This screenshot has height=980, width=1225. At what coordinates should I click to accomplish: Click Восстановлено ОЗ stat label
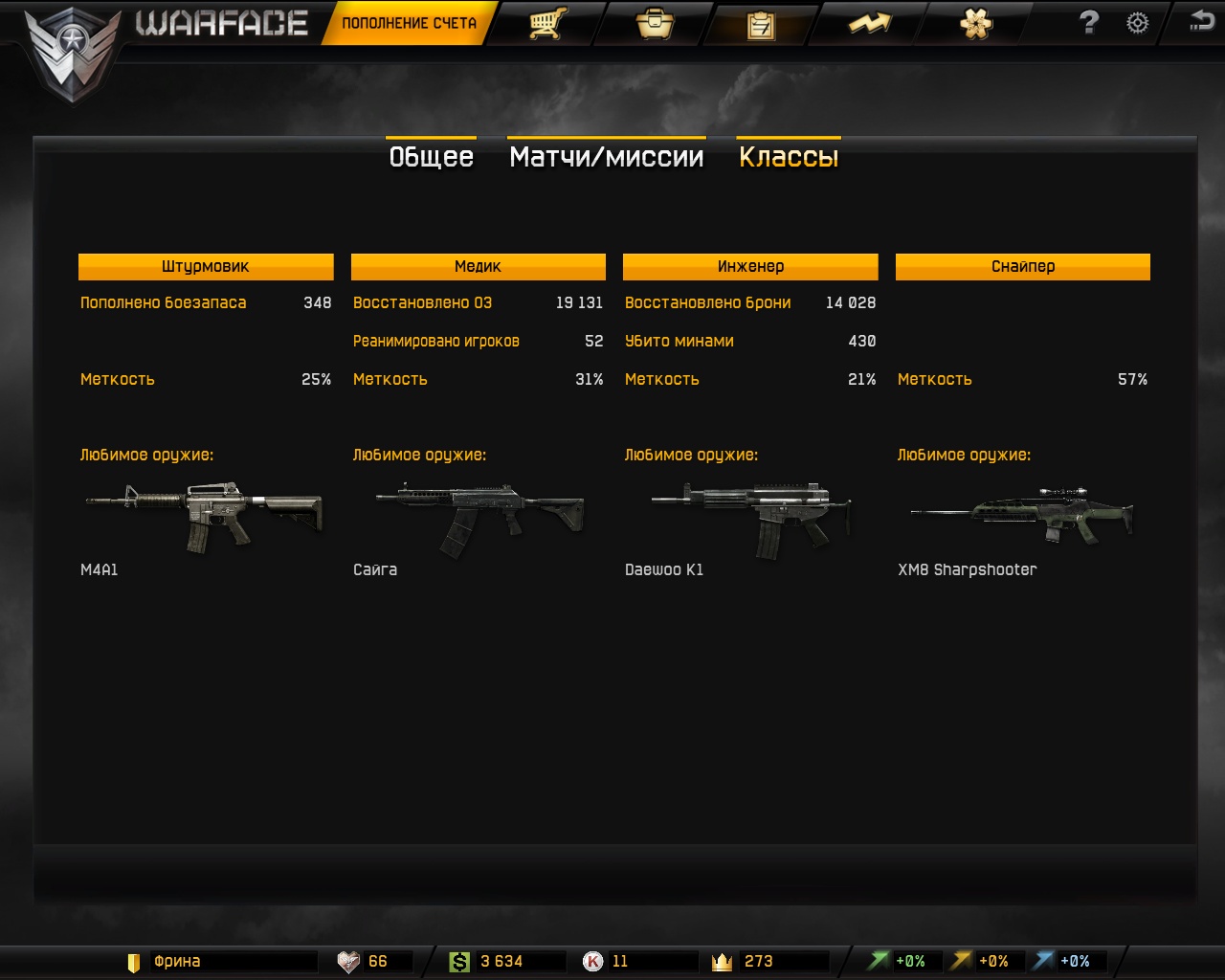point(422,302)
